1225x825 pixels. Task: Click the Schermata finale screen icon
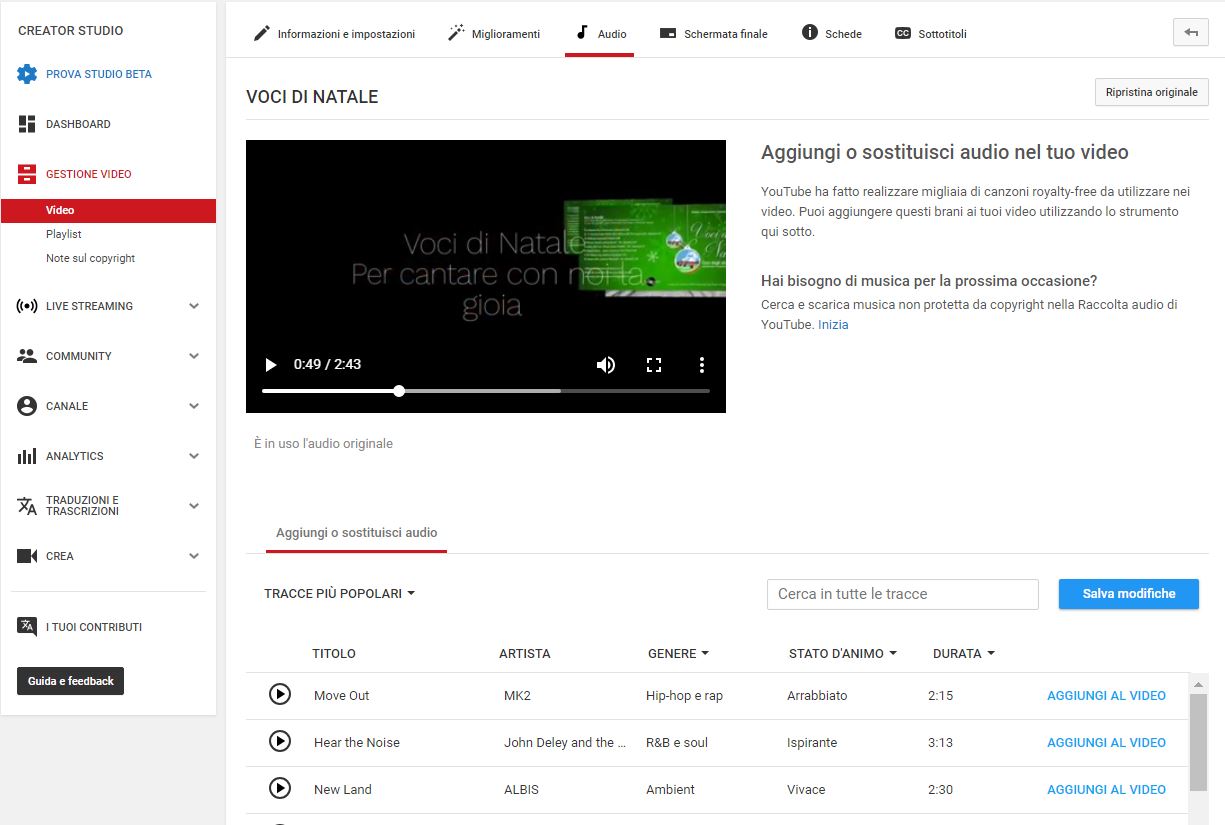(668, 33)
